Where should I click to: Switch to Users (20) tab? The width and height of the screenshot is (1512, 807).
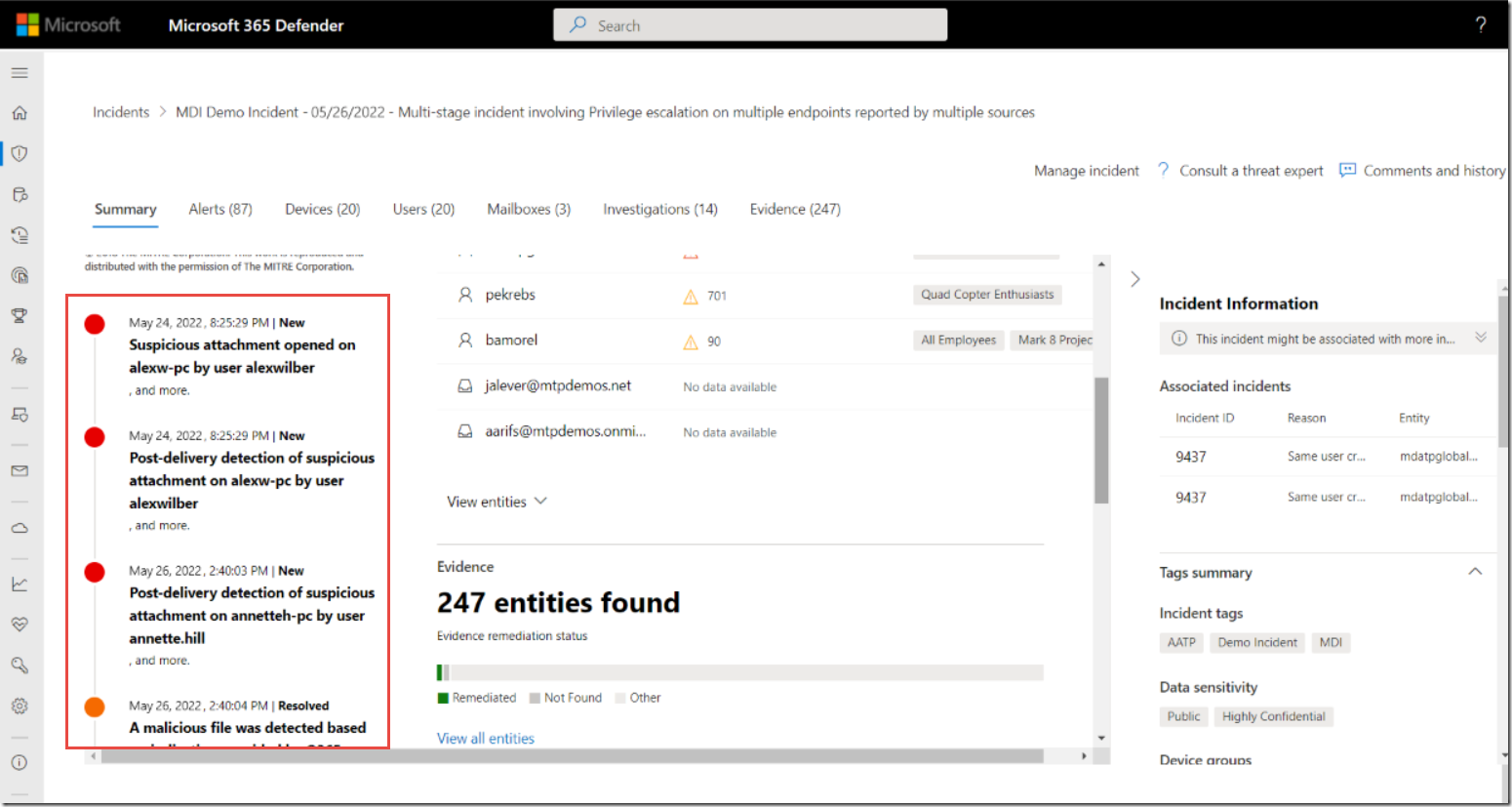(423, 209)
